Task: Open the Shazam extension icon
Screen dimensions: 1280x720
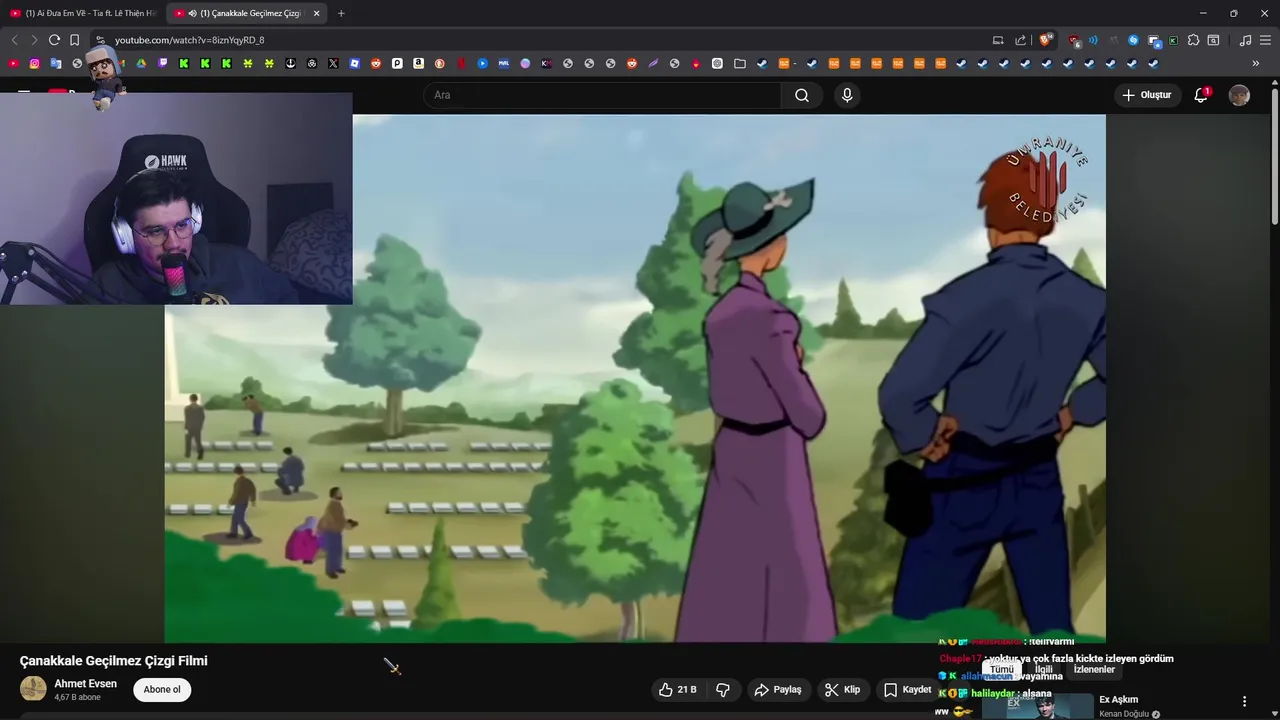Action: click(x=1133, y=40)
